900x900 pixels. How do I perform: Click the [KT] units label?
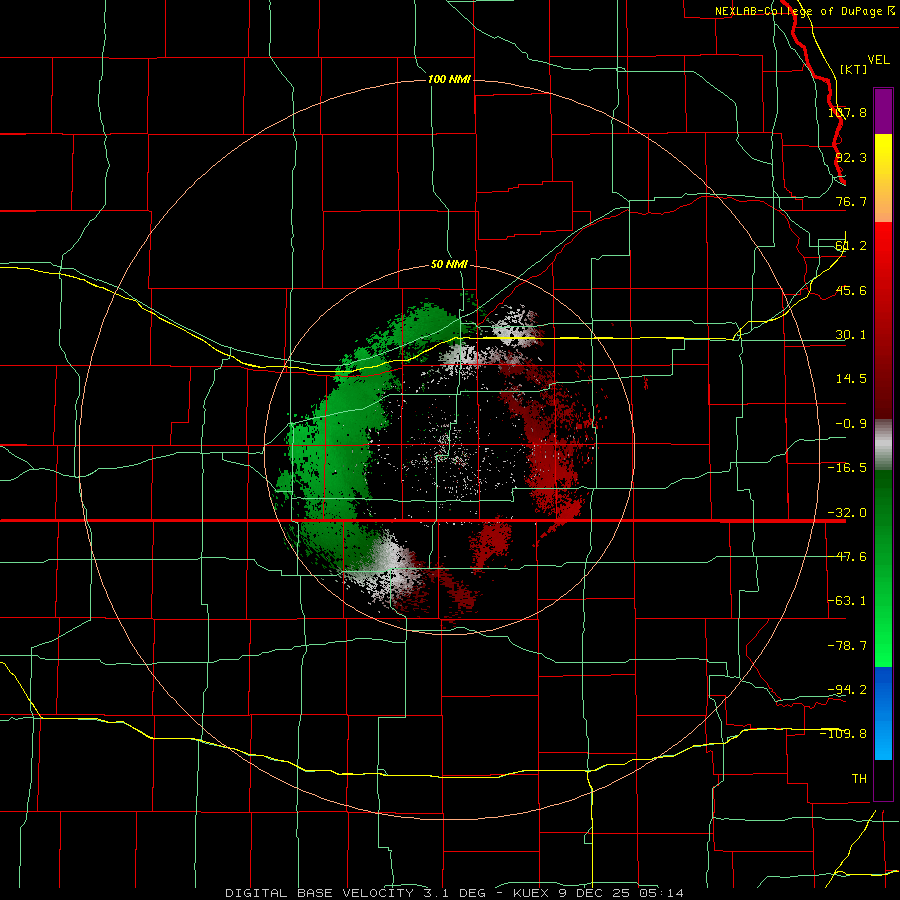[854, 69]
